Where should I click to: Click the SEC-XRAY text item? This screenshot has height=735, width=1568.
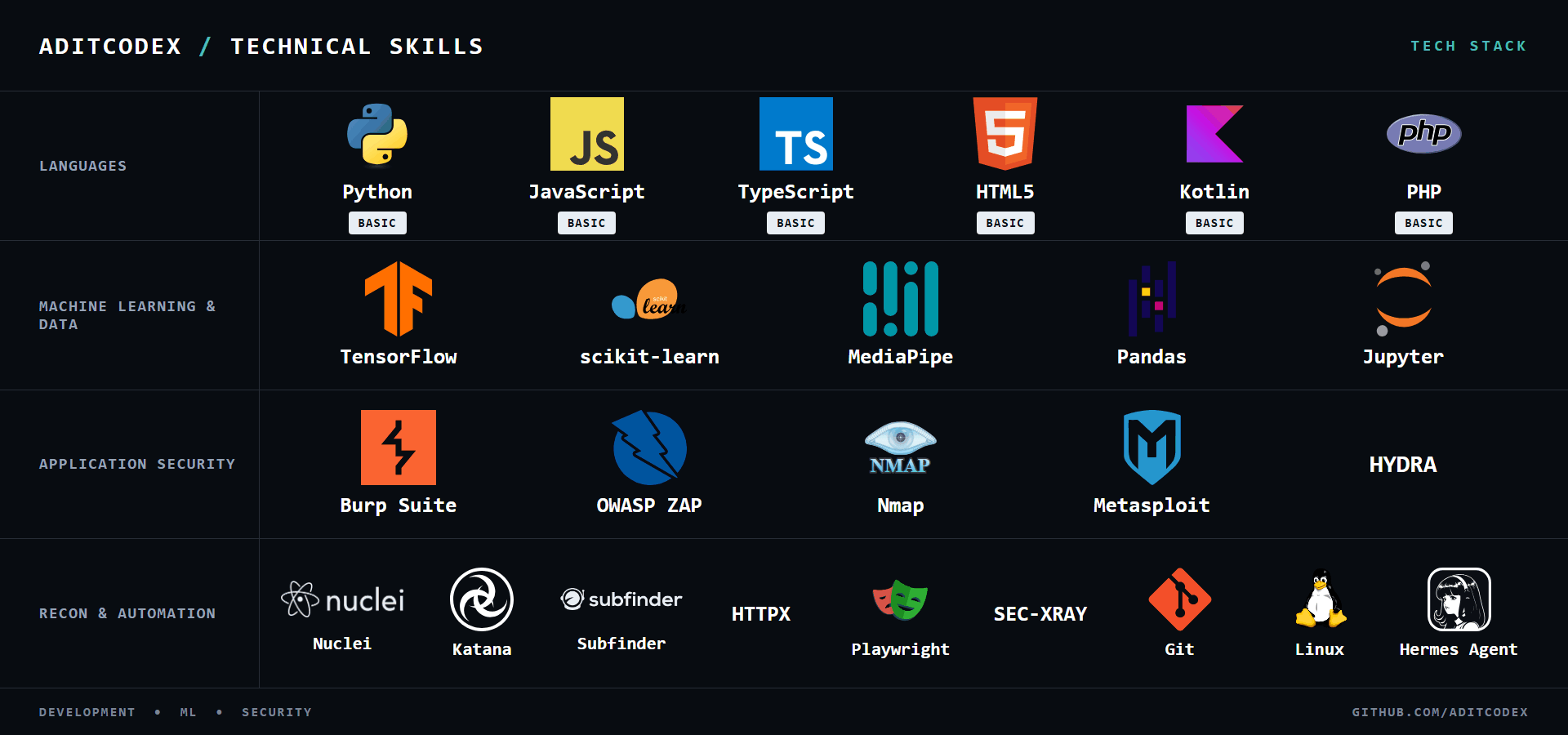[x=1040, y=614]
